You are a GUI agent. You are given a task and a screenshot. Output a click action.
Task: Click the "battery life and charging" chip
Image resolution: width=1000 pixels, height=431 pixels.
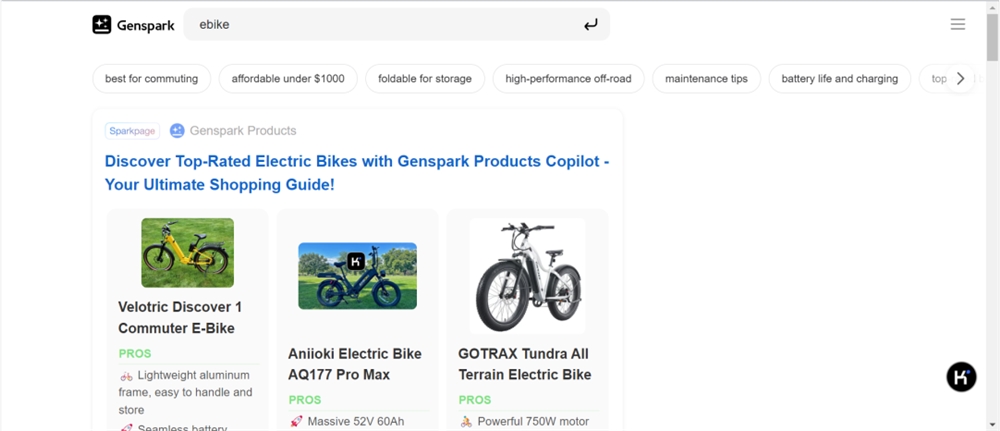click(x=840, y=79)
